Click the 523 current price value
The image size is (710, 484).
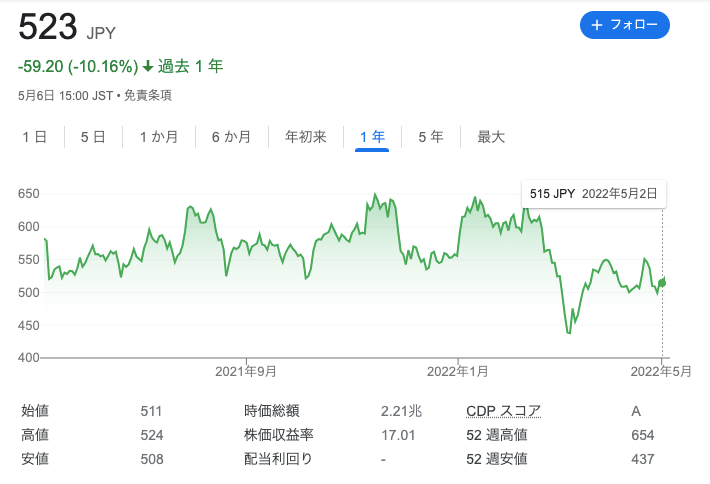48,26
